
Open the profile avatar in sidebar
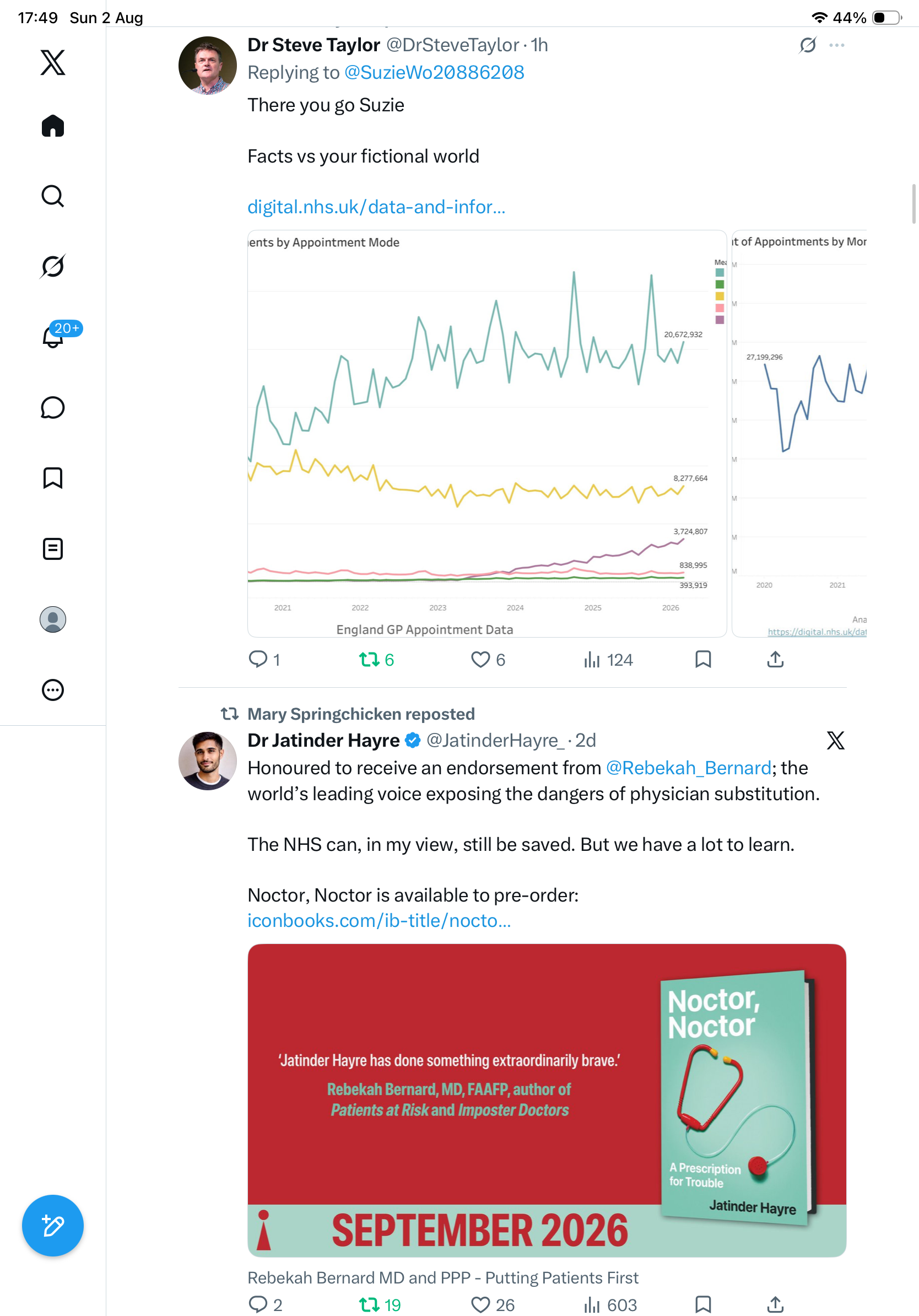tap(53, 619)
